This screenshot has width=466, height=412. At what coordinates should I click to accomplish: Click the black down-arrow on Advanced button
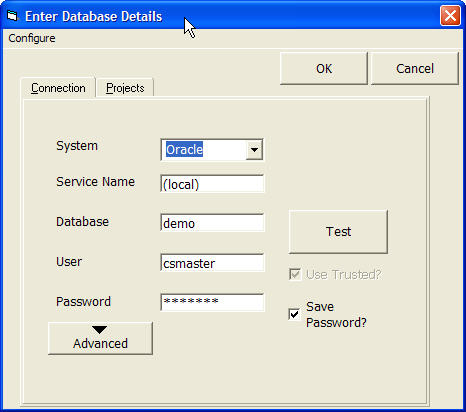[100, 330]
